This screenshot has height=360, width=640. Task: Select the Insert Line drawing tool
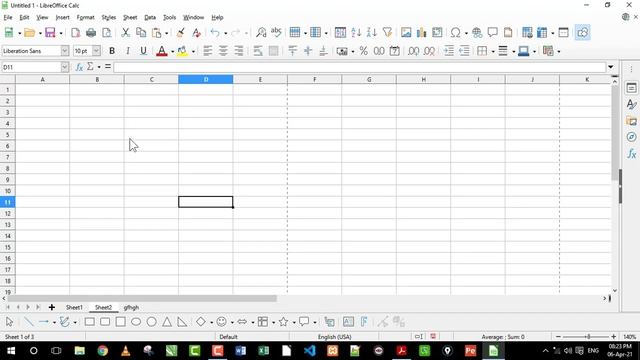coord(29,322)
